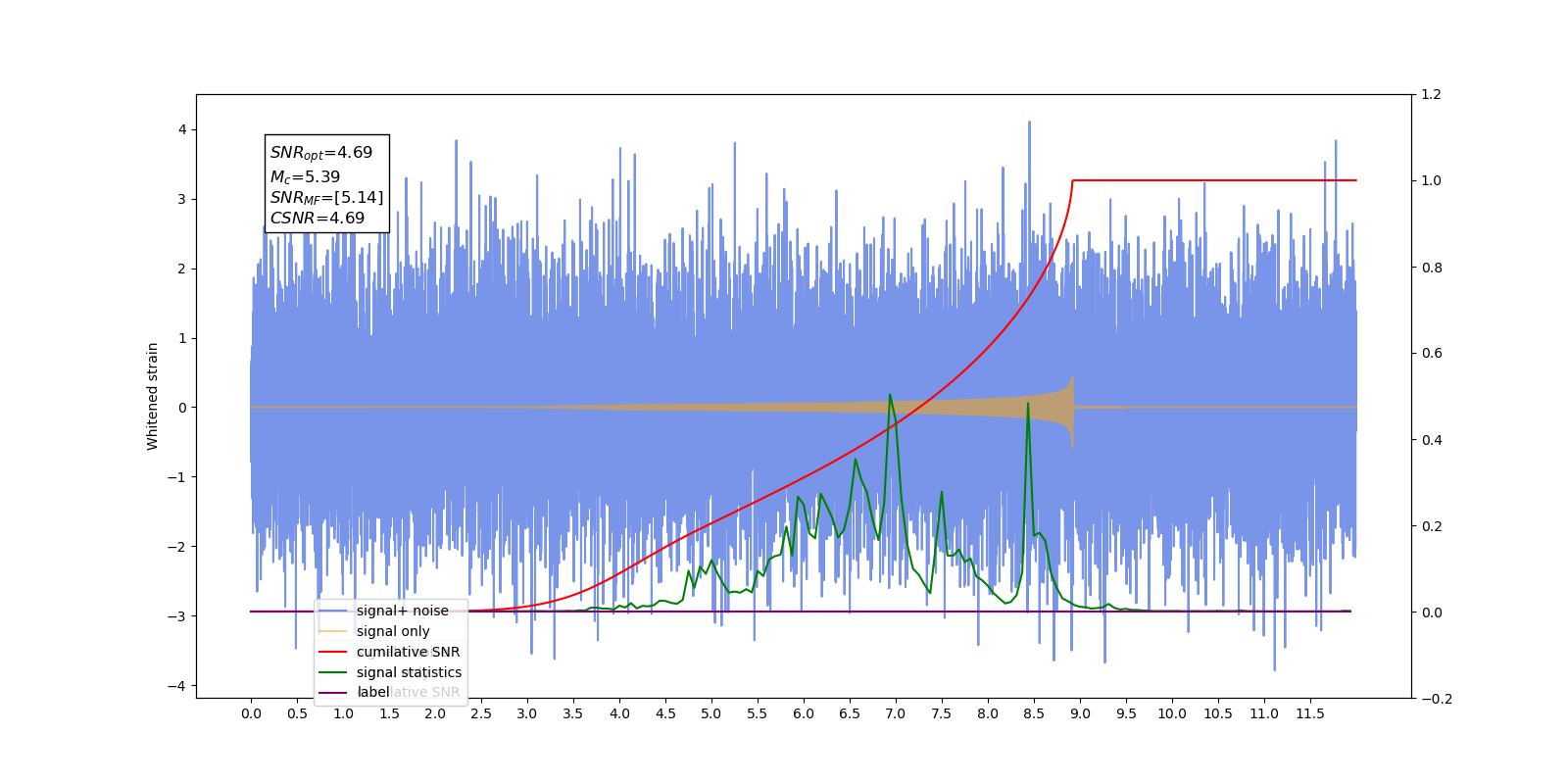
Task: Click the CSNR=4.69 annotation text
Action: click(x=317, y=219)
